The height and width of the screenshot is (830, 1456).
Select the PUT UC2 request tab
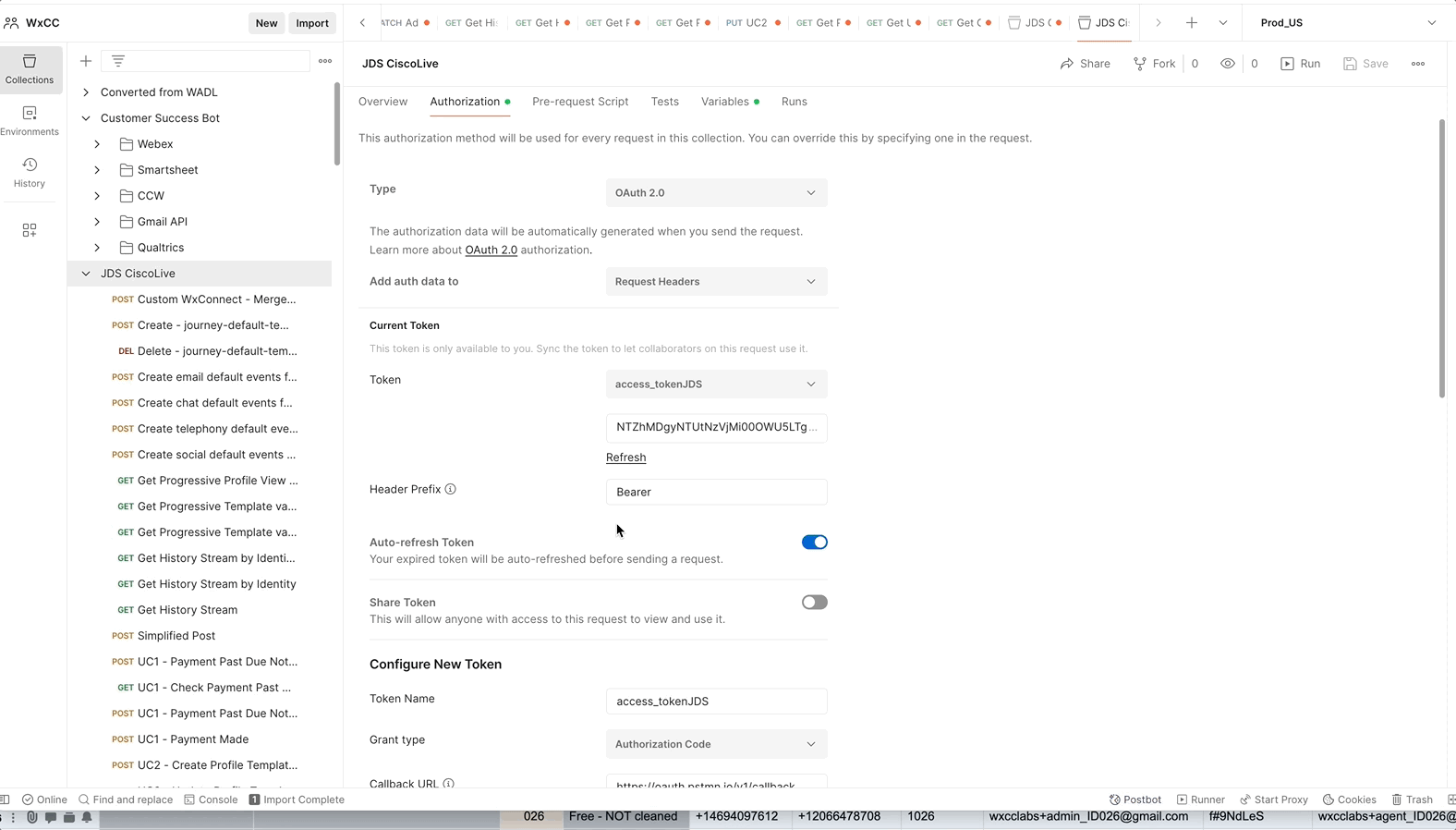point(753,23)
